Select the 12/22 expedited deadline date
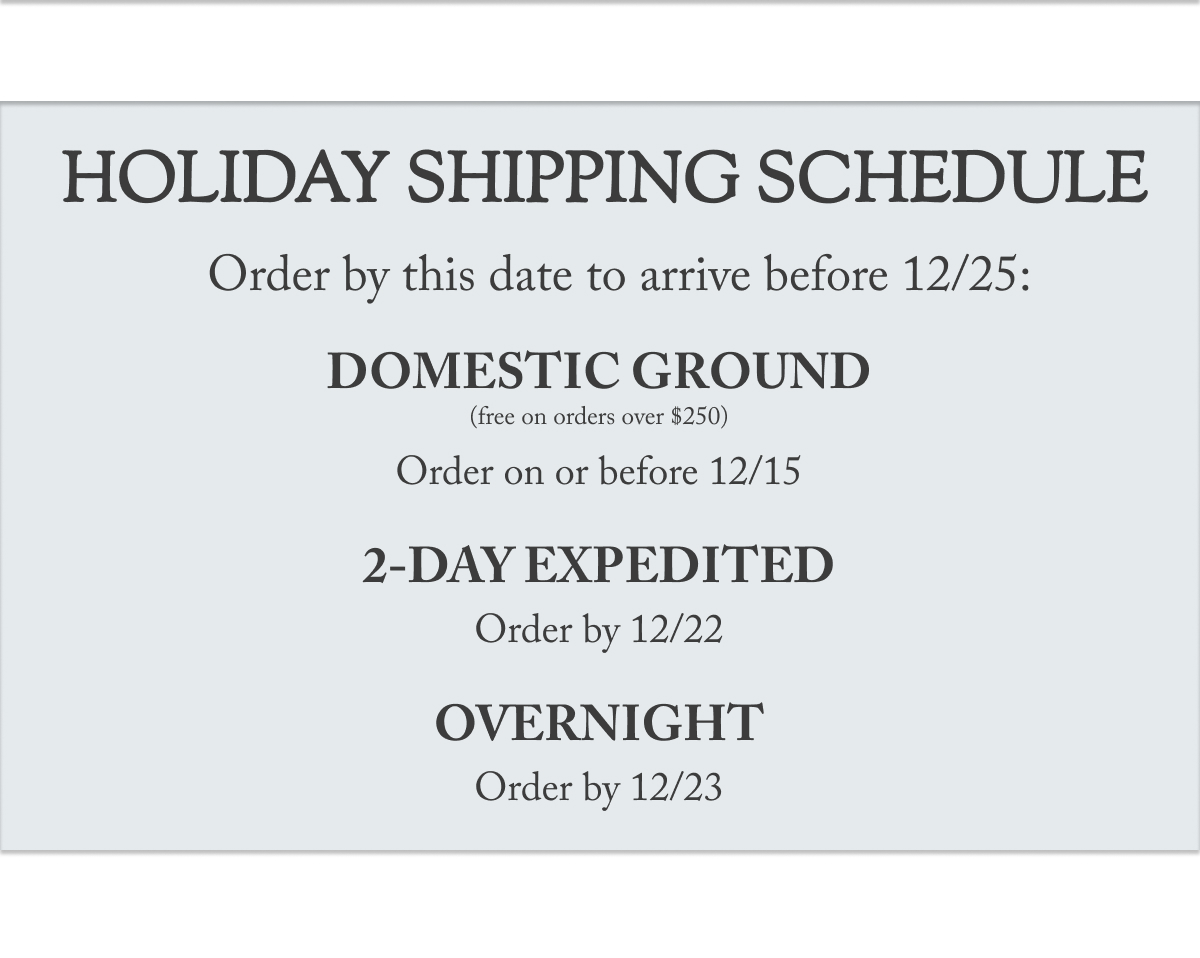The width and height of the screenshot is (1200, 958). tap(677, 630)
